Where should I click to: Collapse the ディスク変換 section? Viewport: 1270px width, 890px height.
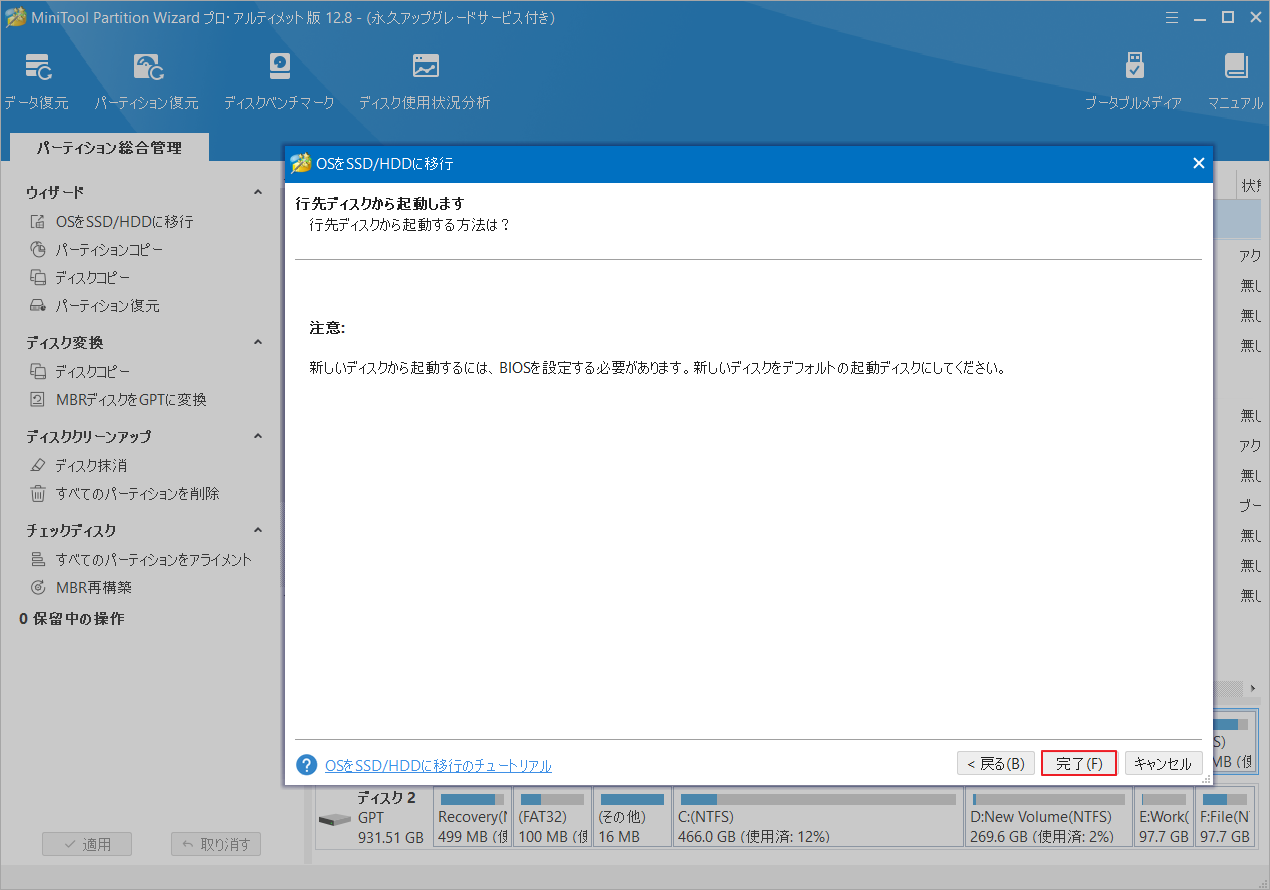pos(257,342)
